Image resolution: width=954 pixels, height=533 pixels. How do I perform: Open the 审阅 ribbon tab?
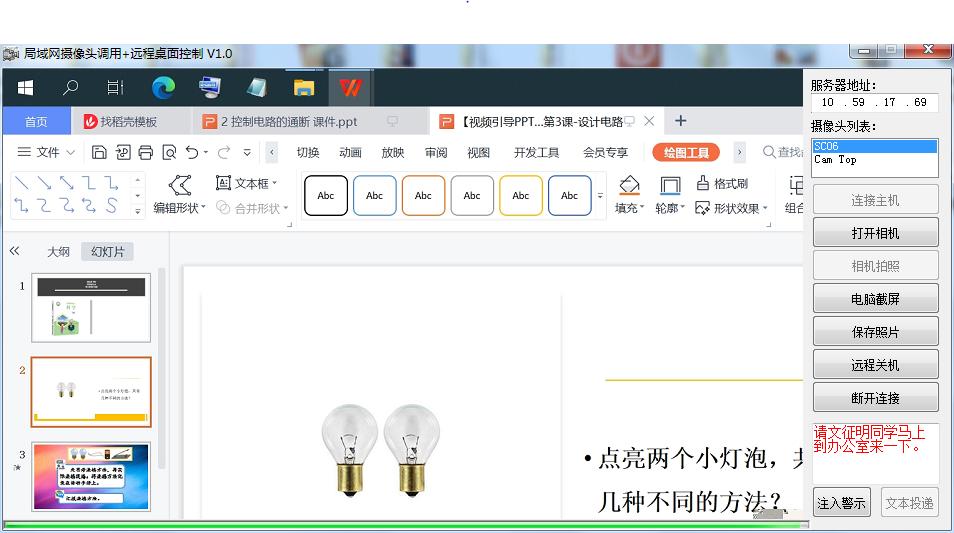436,152
